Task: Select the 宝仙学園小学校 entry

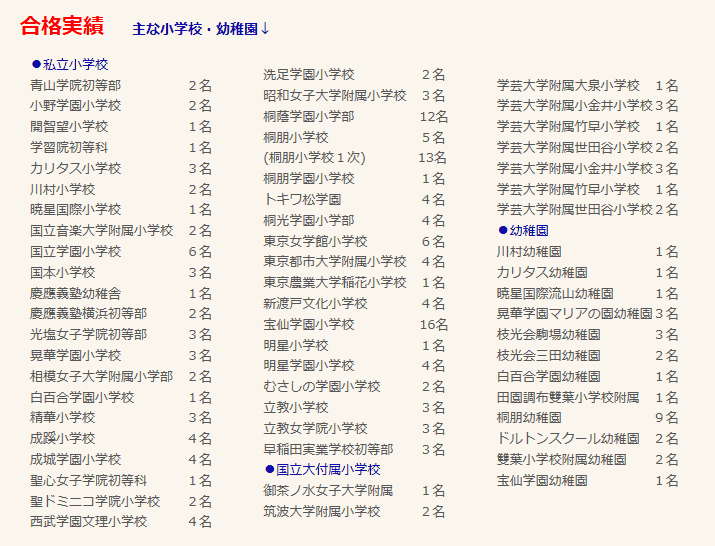Action: [x=308, y=324]
